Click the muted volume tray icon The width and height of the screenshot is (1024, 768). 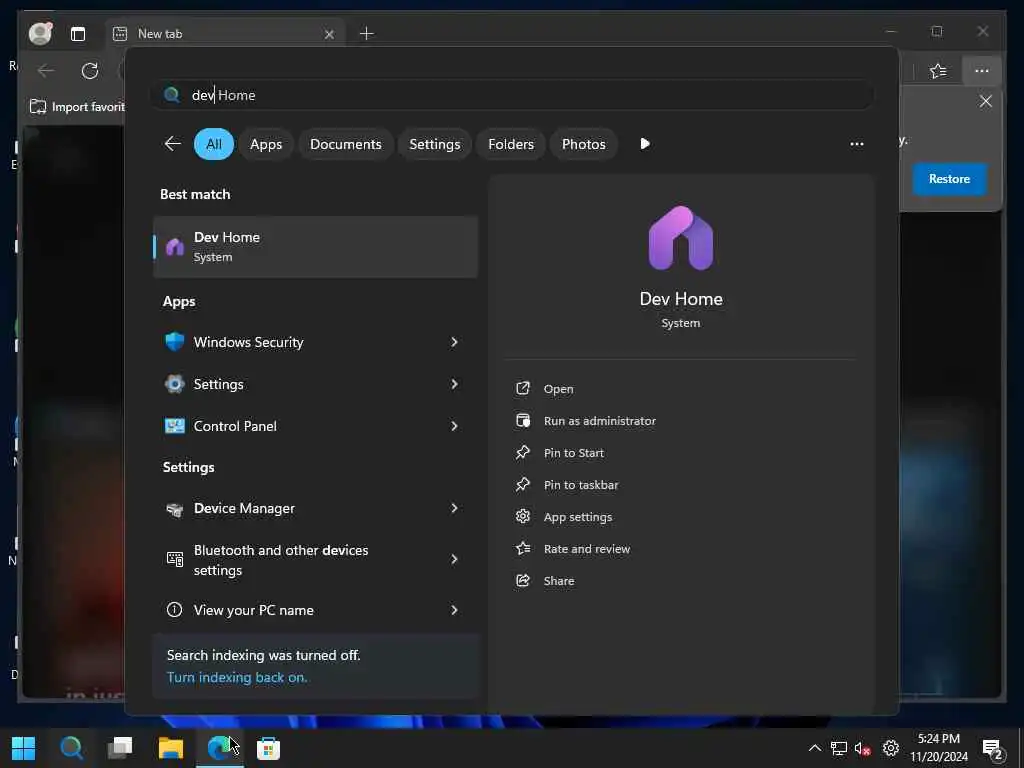pyautogui.click(x=863, y=748)
